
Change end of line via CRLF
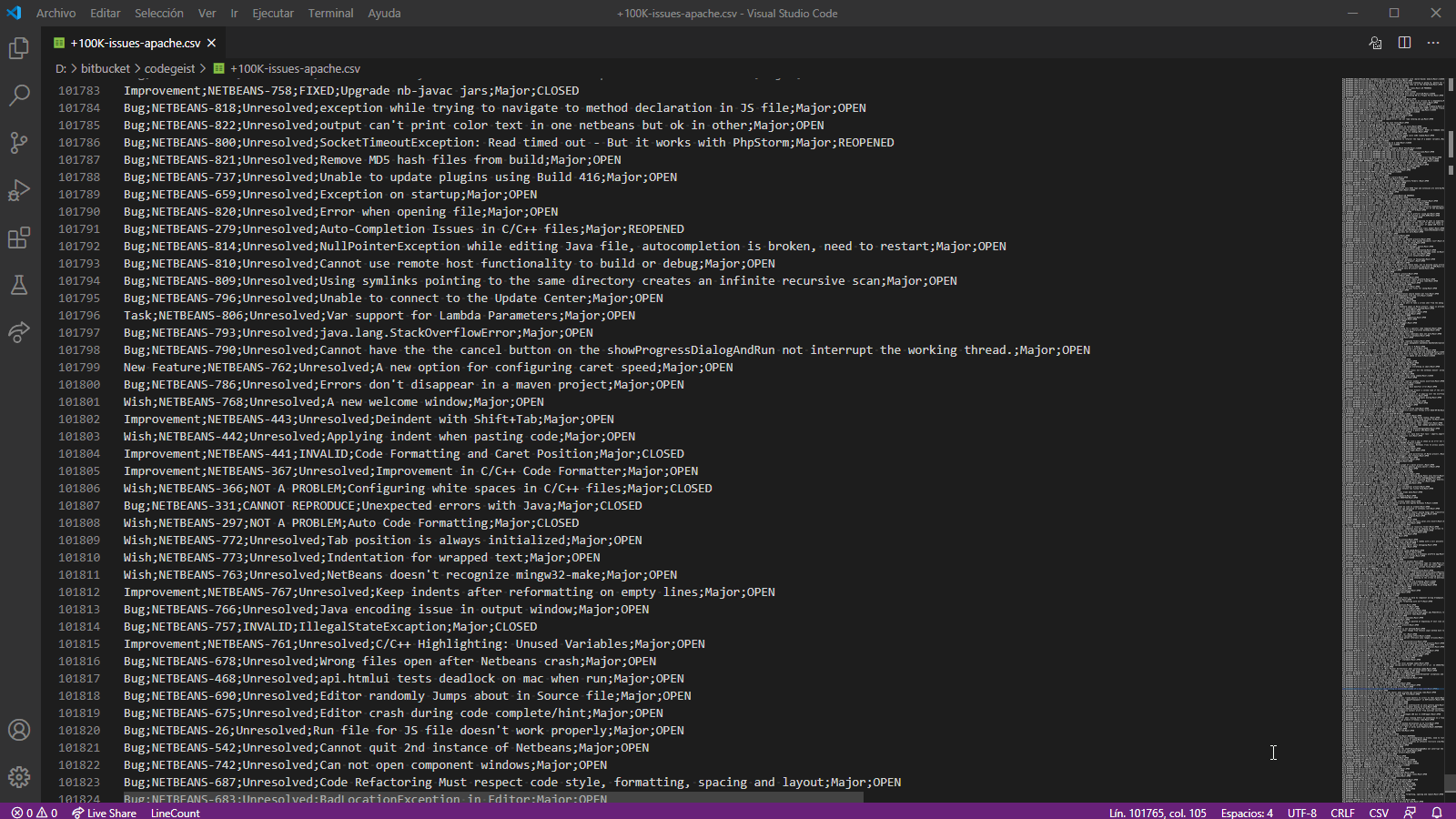click(1342, 813)
